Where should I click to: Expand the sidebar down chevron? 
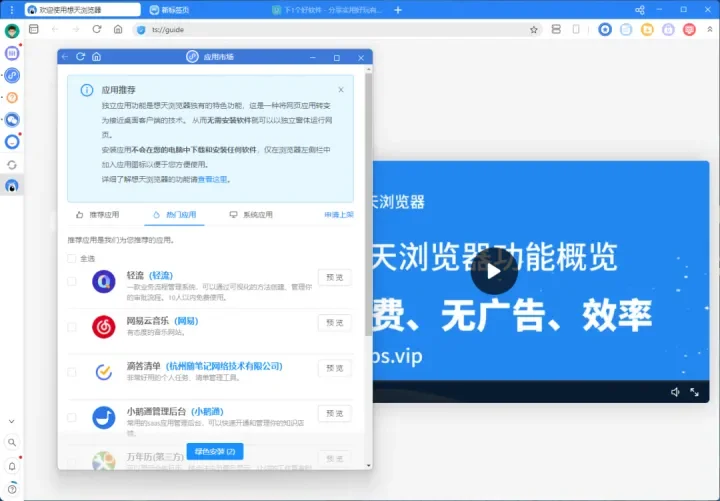[x=12, y=421]
